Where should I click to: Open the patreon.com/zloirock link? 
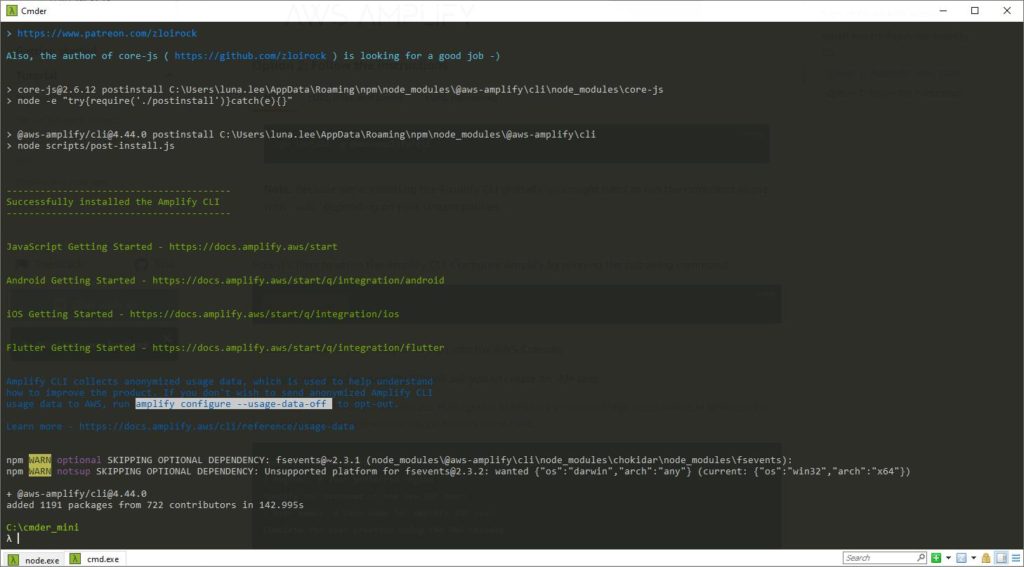tap(107, 33)
